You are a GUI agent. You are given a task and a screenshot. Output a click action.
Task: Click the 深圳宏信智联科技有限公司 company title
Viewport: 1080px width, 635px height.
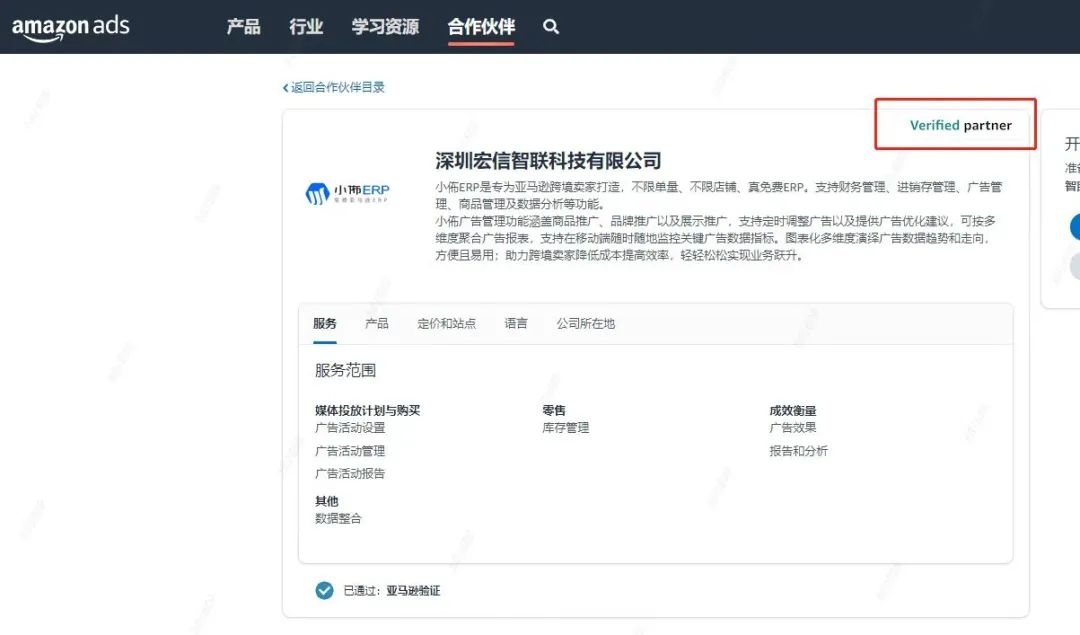[548, 161]
